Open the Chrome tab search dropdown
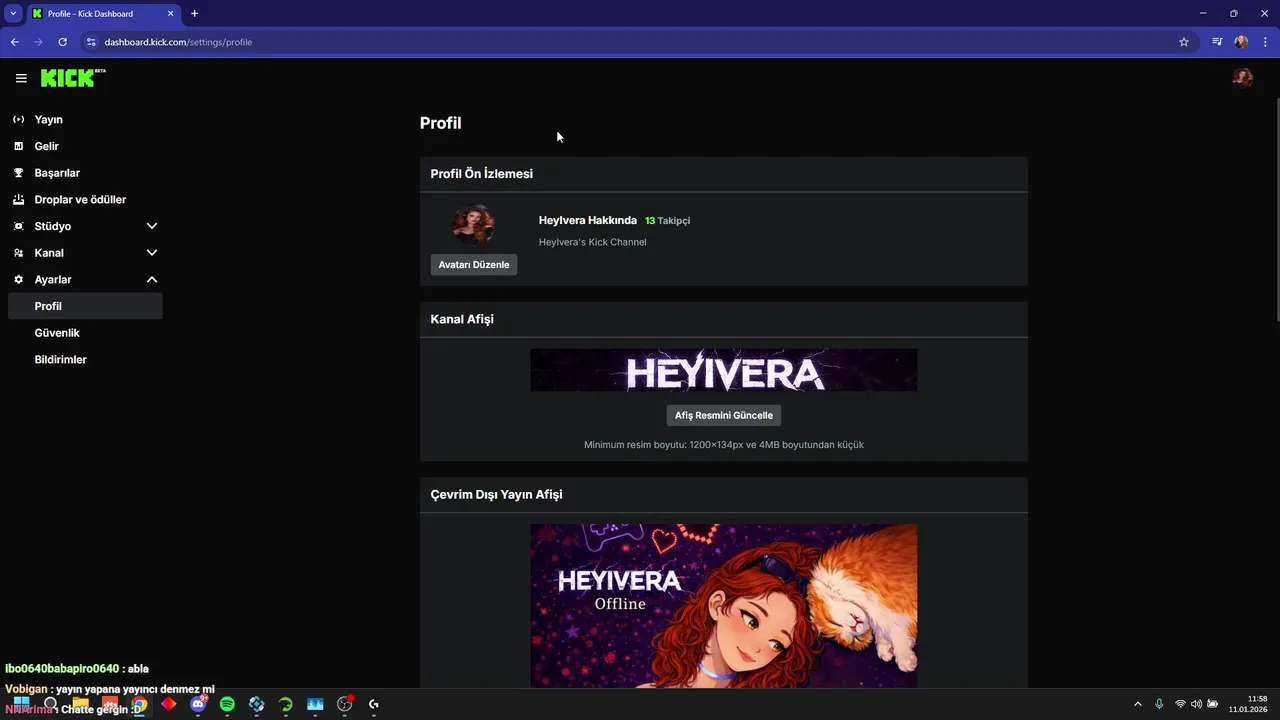1280x720 pixels. click(x=13, y=14)
